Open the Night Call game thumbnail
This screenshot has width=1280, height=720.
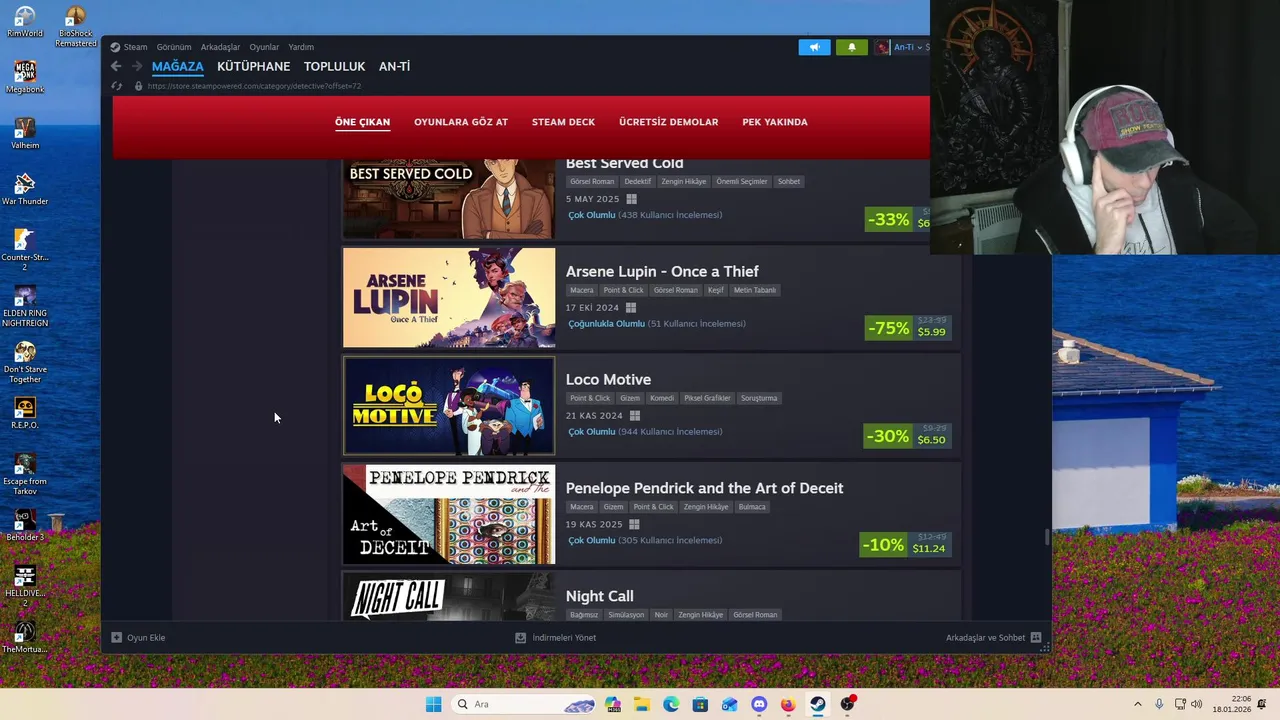pos(449,597)
